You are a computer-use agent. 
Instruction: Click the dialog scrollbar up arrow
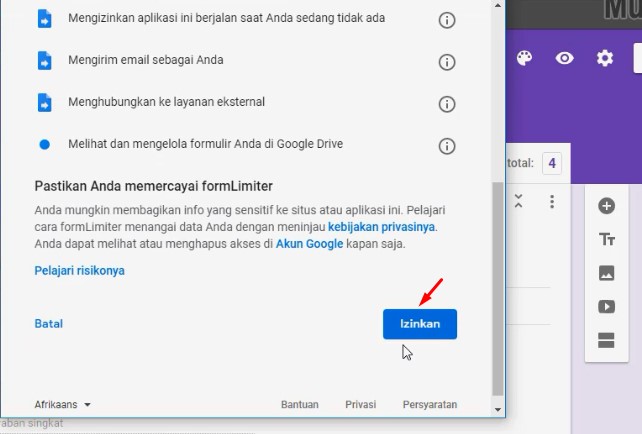pyautogui.click(x=497, y=5)
